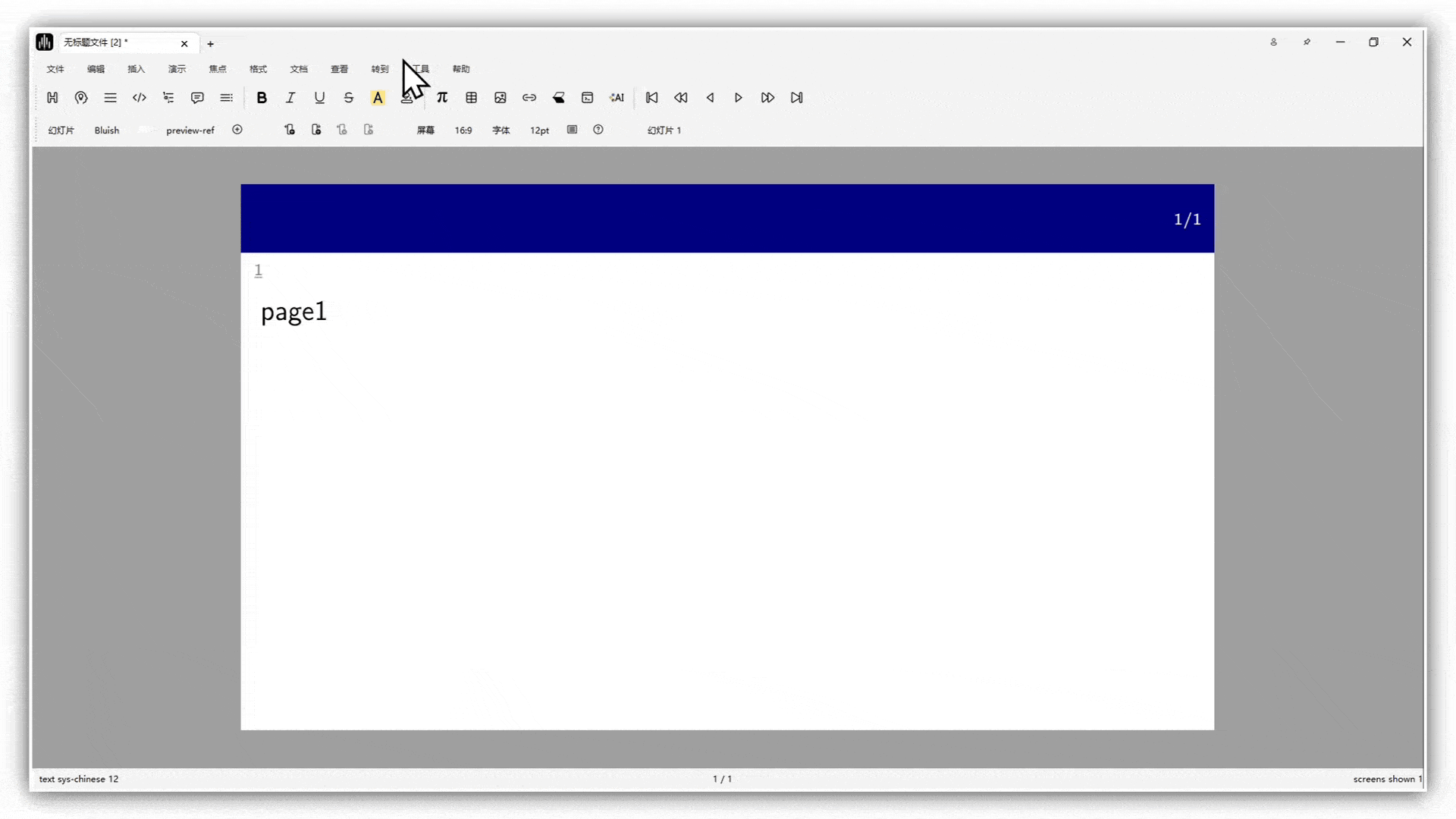Click the yellow highlight color A
This screenshot has height=819, width=1456.
point(378,98)
